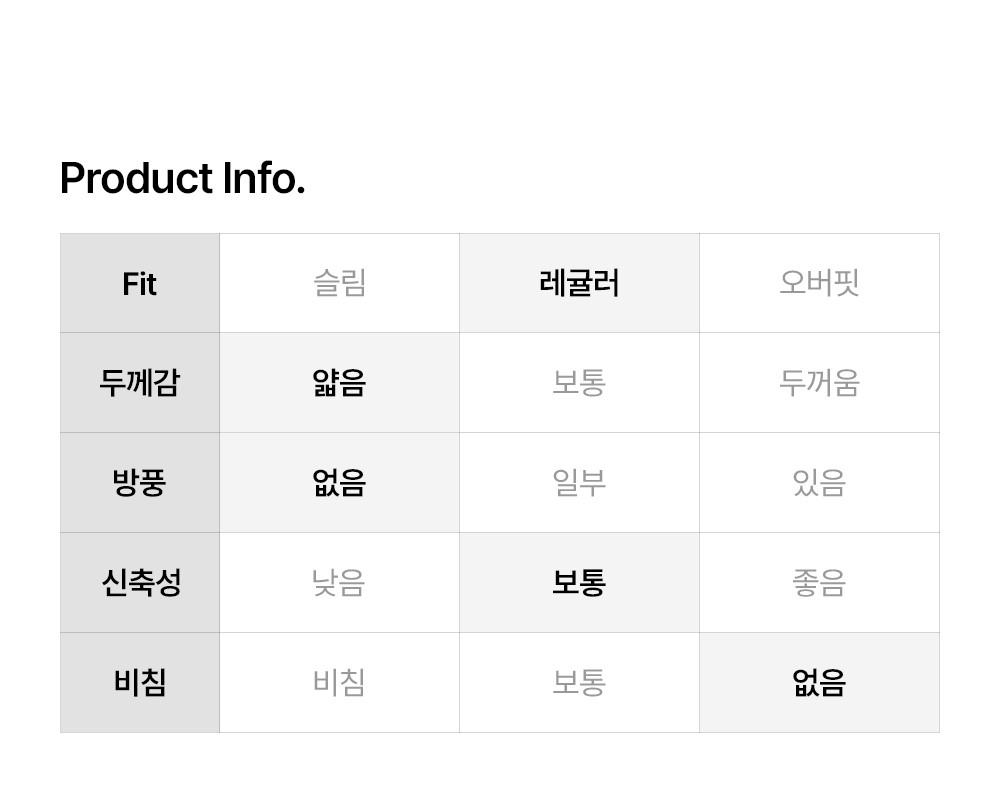Click the 두께감 row label
The width and height of the screenshot is (1000, 802).
coord(140,383)
